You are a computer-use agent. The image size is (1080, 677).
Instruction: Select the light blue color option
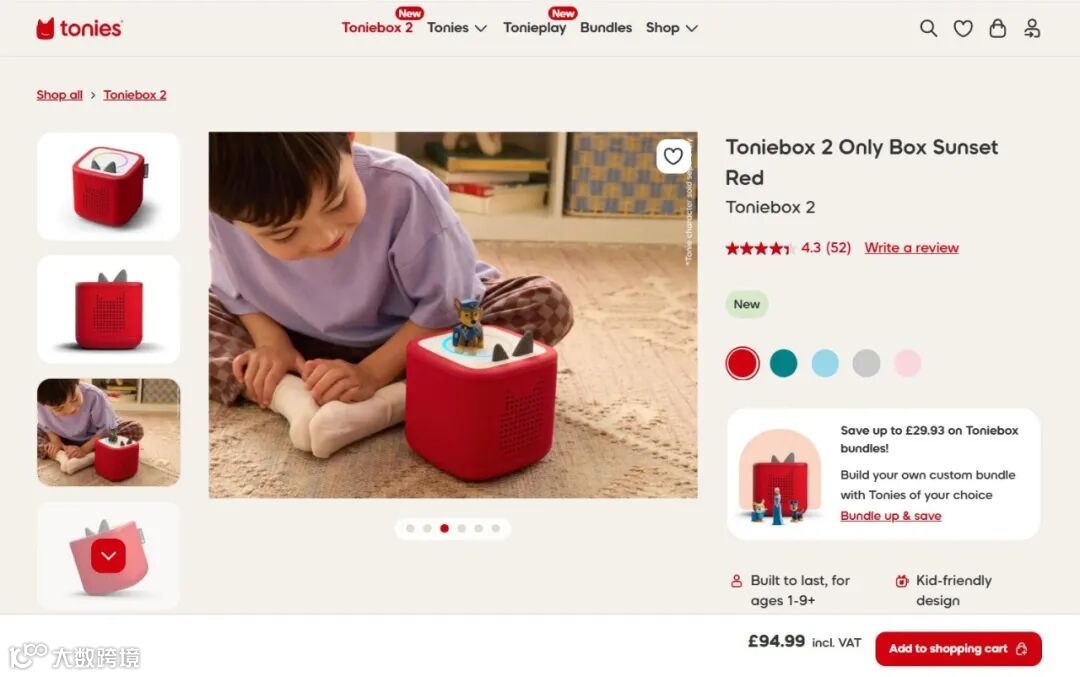coord(824,363)
